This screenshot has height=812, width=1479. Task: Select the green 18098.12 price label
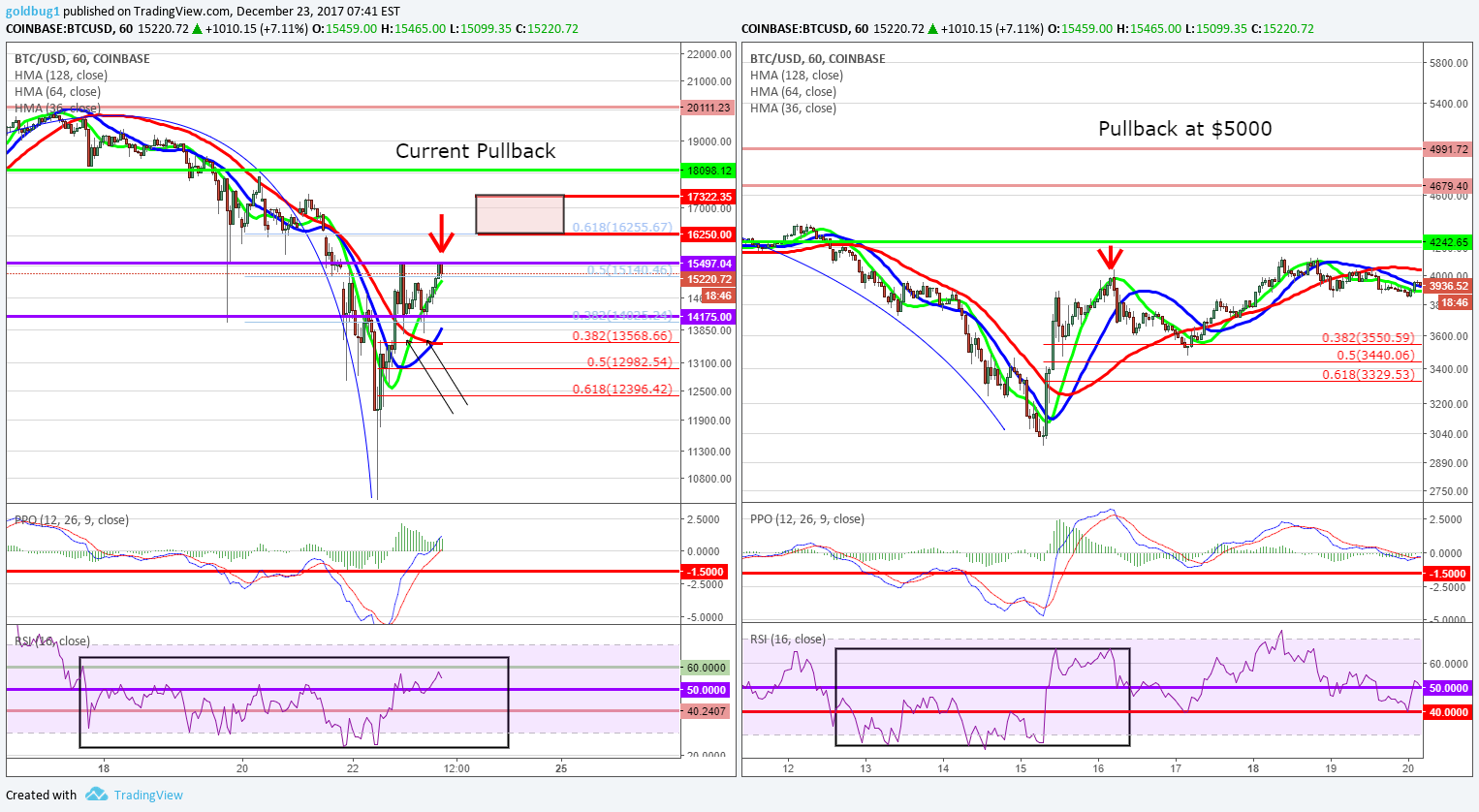coord(708,171)
